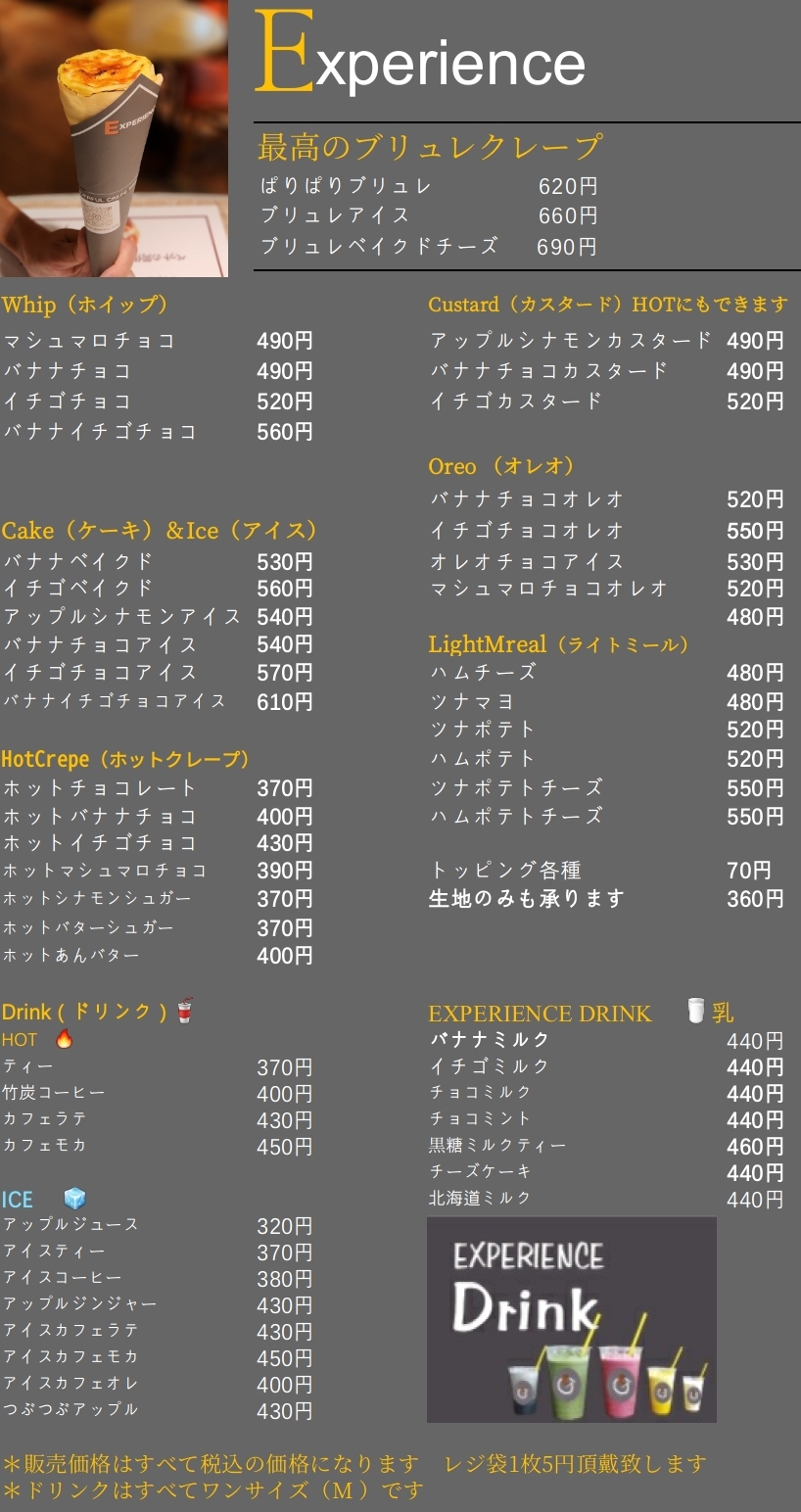Click the 460円 price

[x=755, y=1146]
